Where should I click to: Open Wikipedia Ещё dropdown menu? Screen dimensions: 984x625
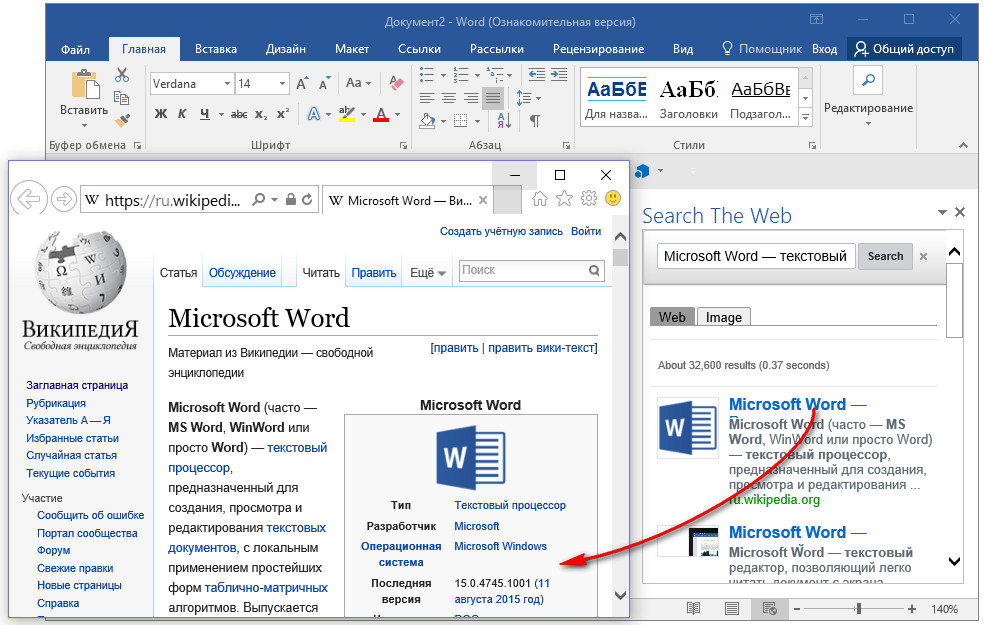[427, 273]
